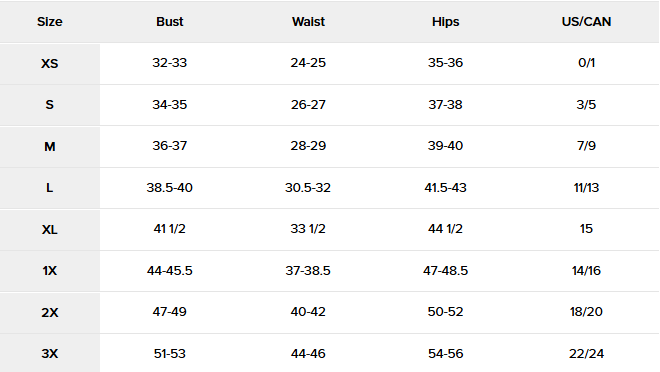The image size is (660, 372).
Task: Click the Bust column header
Action: (170, 22)
